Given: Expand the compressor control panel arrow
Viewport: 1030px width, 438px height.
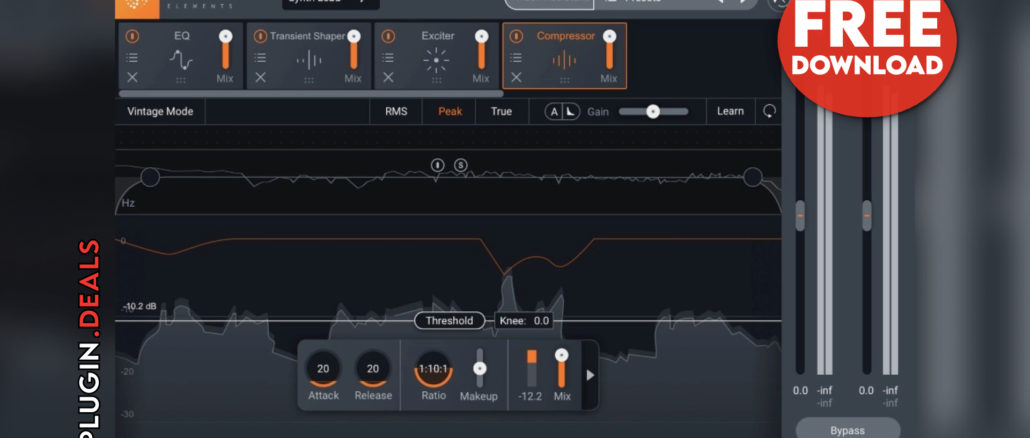Looking at the screenshot, I should click(590, 375).
